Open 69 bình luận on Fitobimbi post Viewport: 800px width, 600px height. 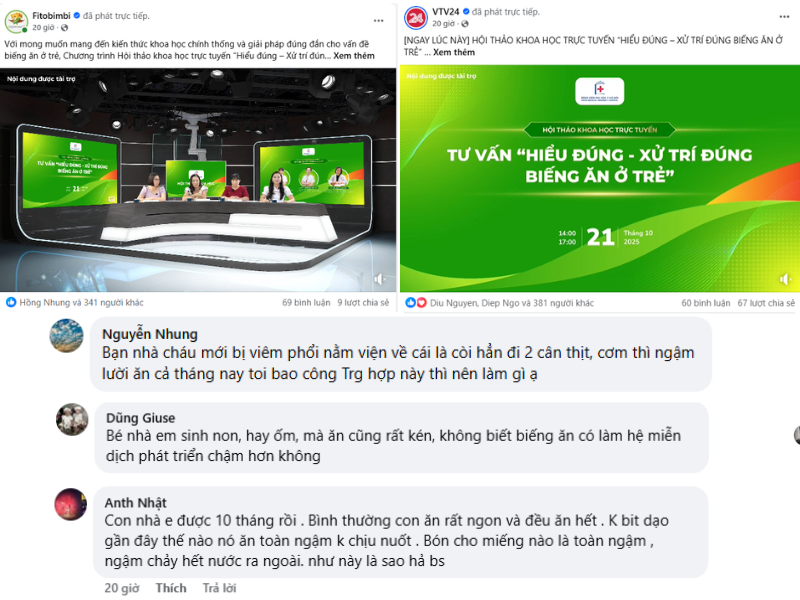(x=306, y=303)
